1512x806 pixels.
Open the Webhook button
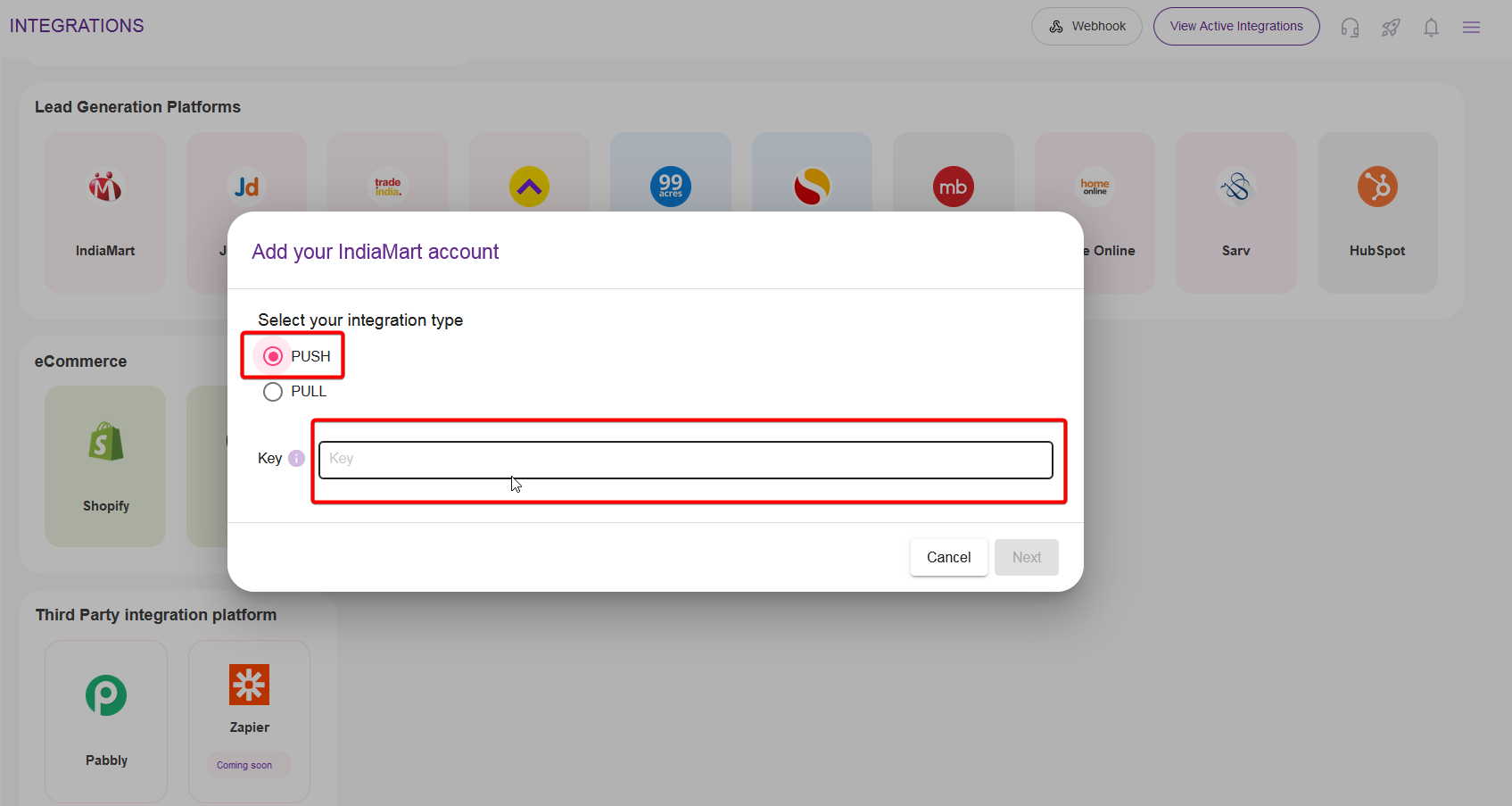1086,27
